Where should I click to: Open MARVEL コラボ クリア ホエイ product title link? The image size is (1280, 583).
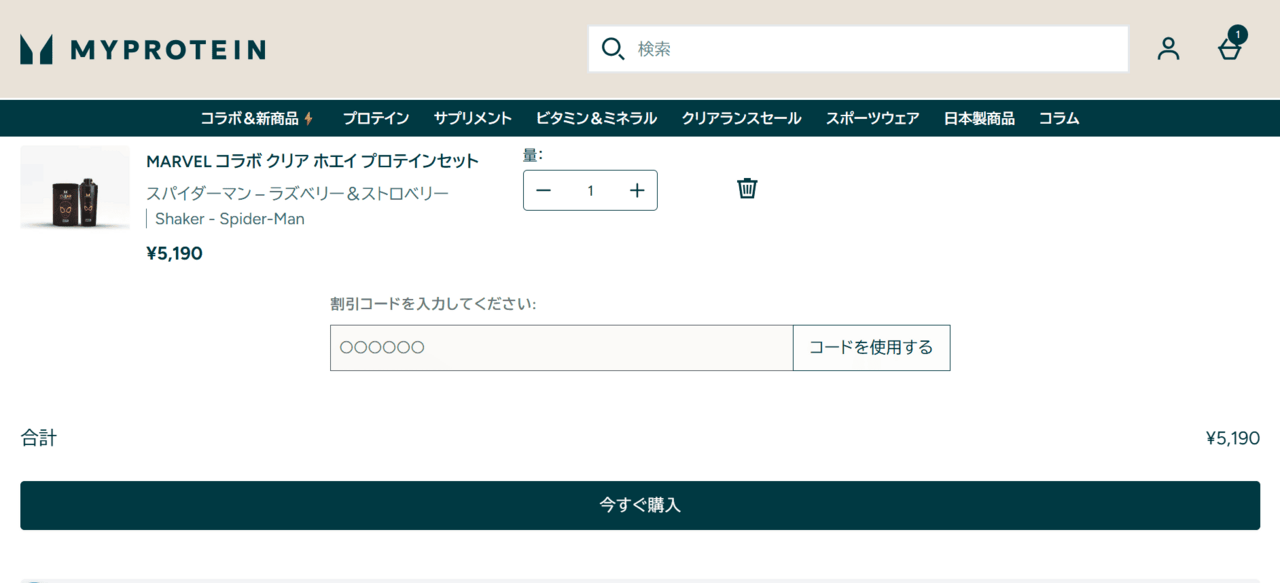312,161
